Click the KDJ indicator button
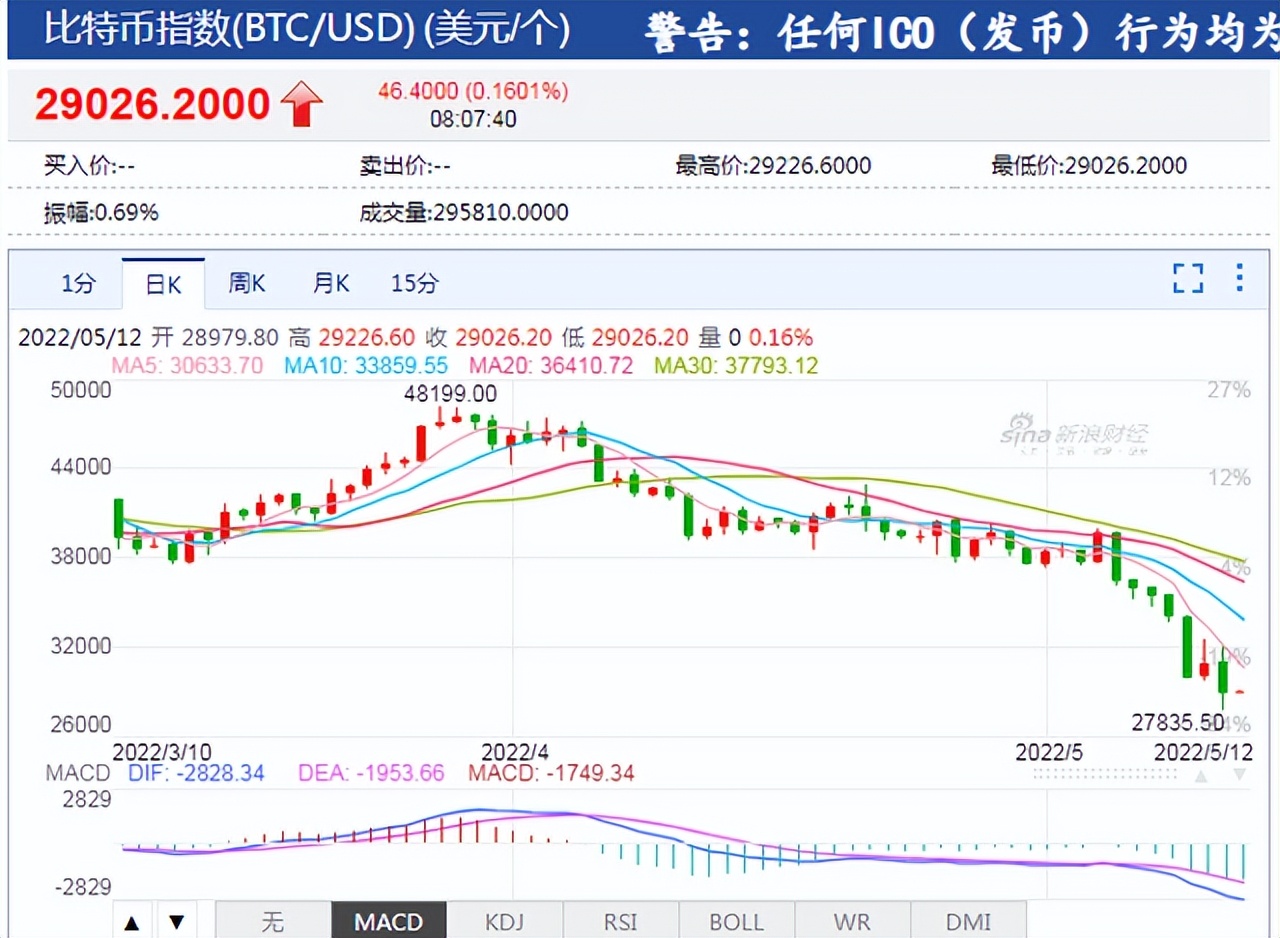The height and width of the screenshot is (938, 1280). pyautogui.click(x=505, y=921)
